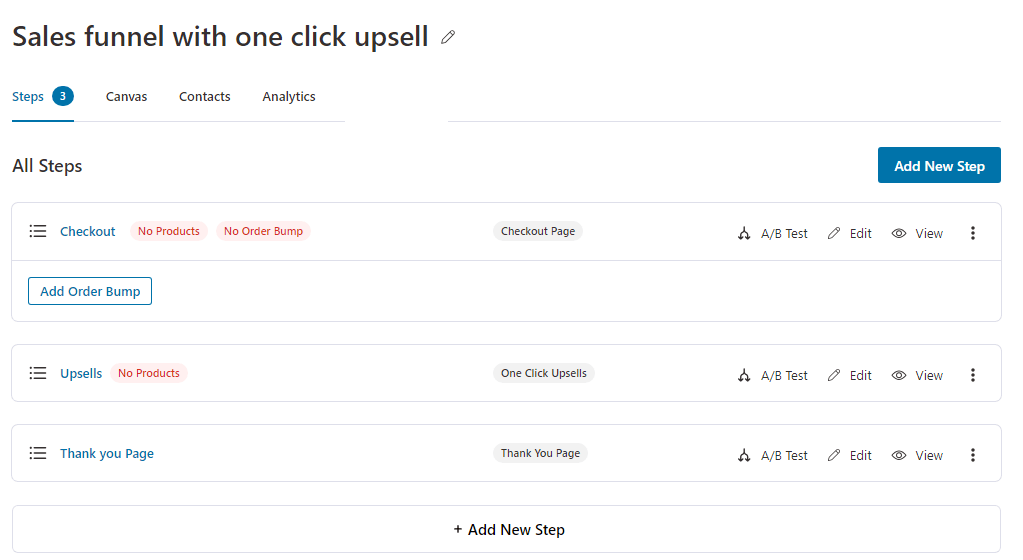View the Upsells step with eye icon
Viewport: 1023px width, 560px height.
click(x=917, y=375)
